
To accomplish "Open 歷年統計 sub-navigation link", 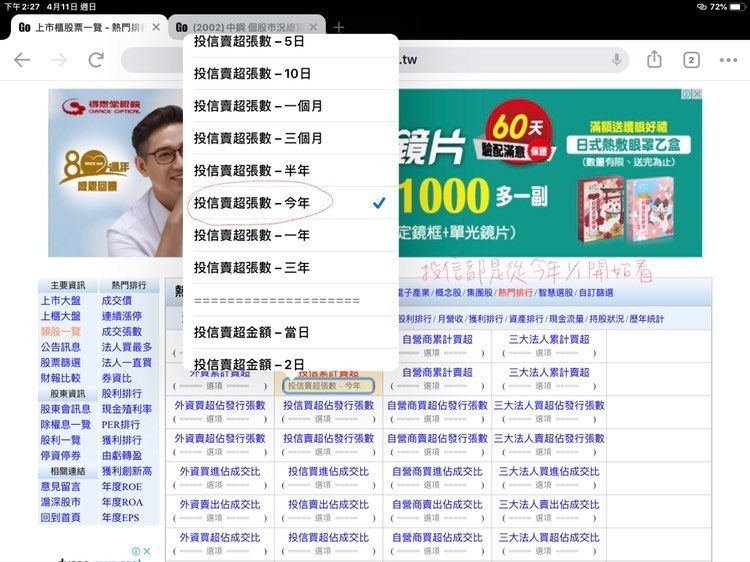I will (647, 319).
